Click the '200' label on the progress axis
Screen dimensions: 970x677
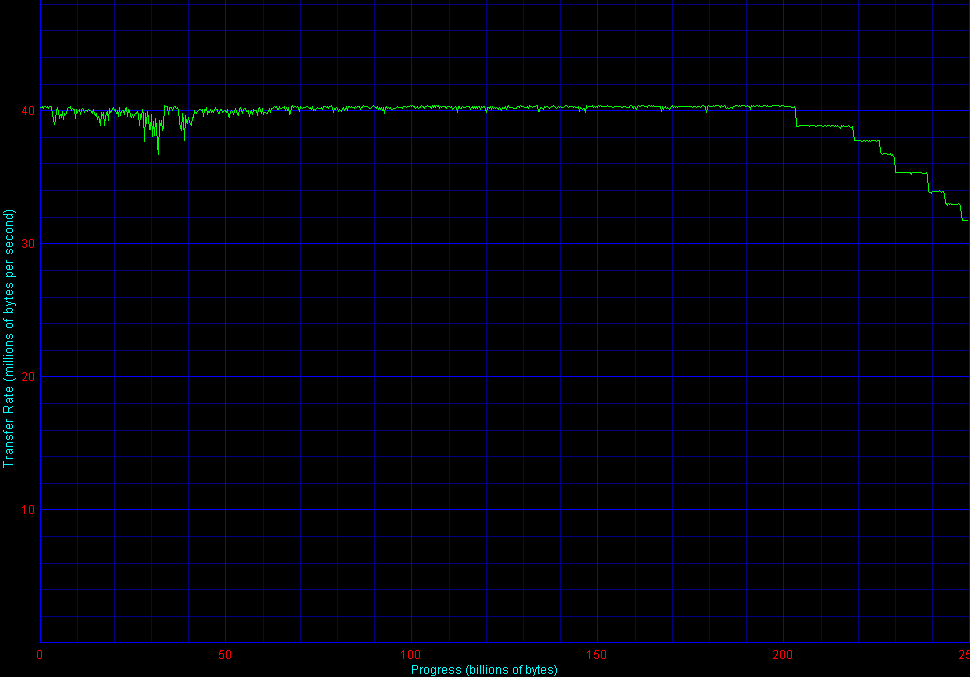(x=783, y=655)
